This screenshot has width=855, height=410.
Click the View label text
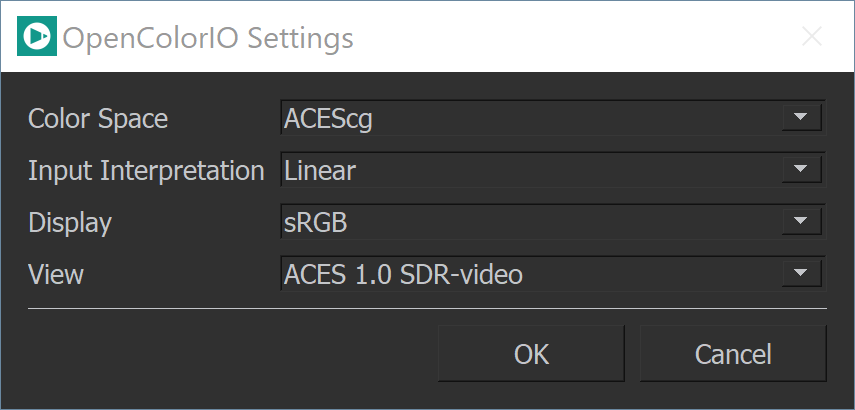[x=56, y=274]
